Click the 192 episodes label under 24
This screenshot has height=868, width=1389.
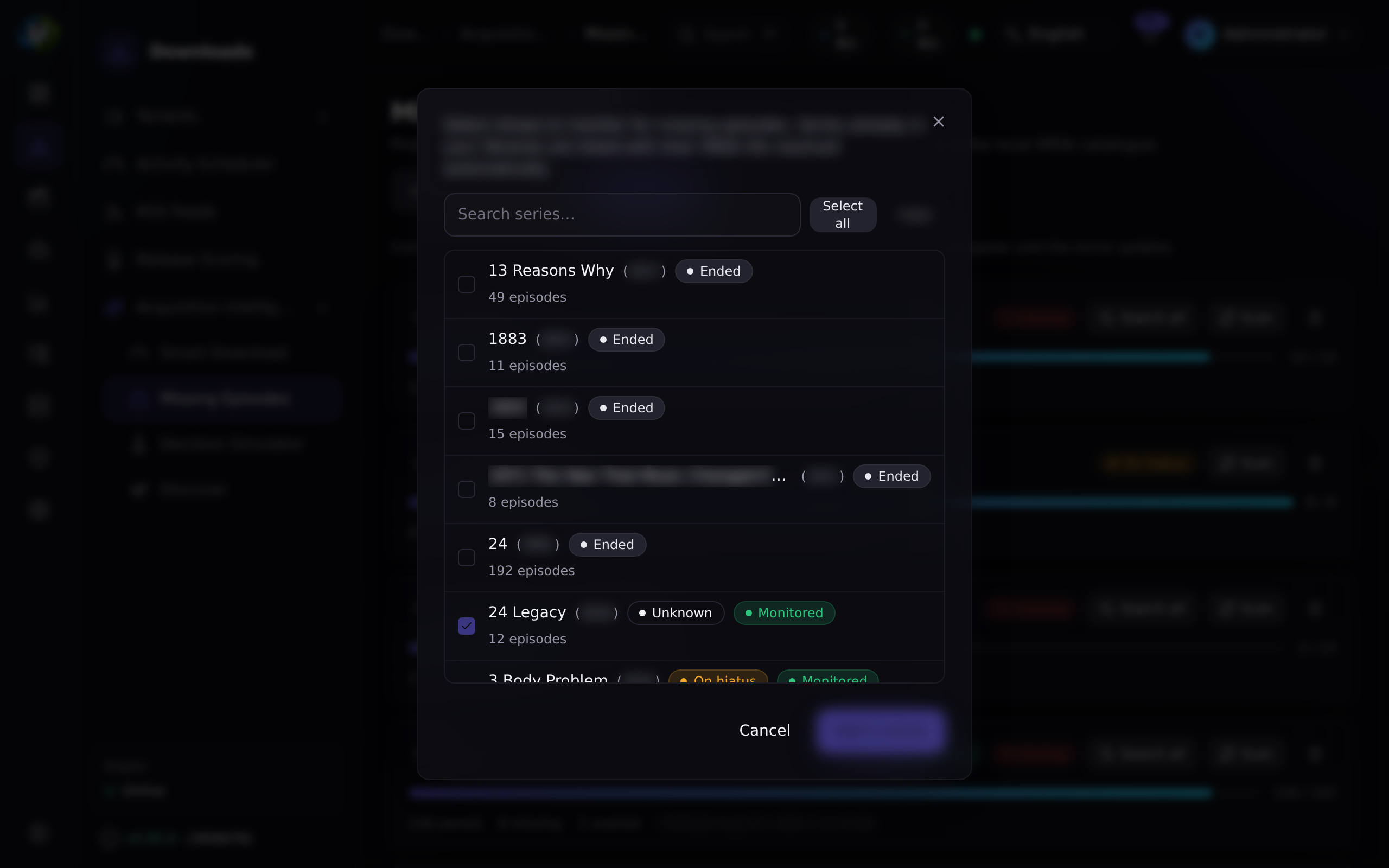(x=532, y=571)
